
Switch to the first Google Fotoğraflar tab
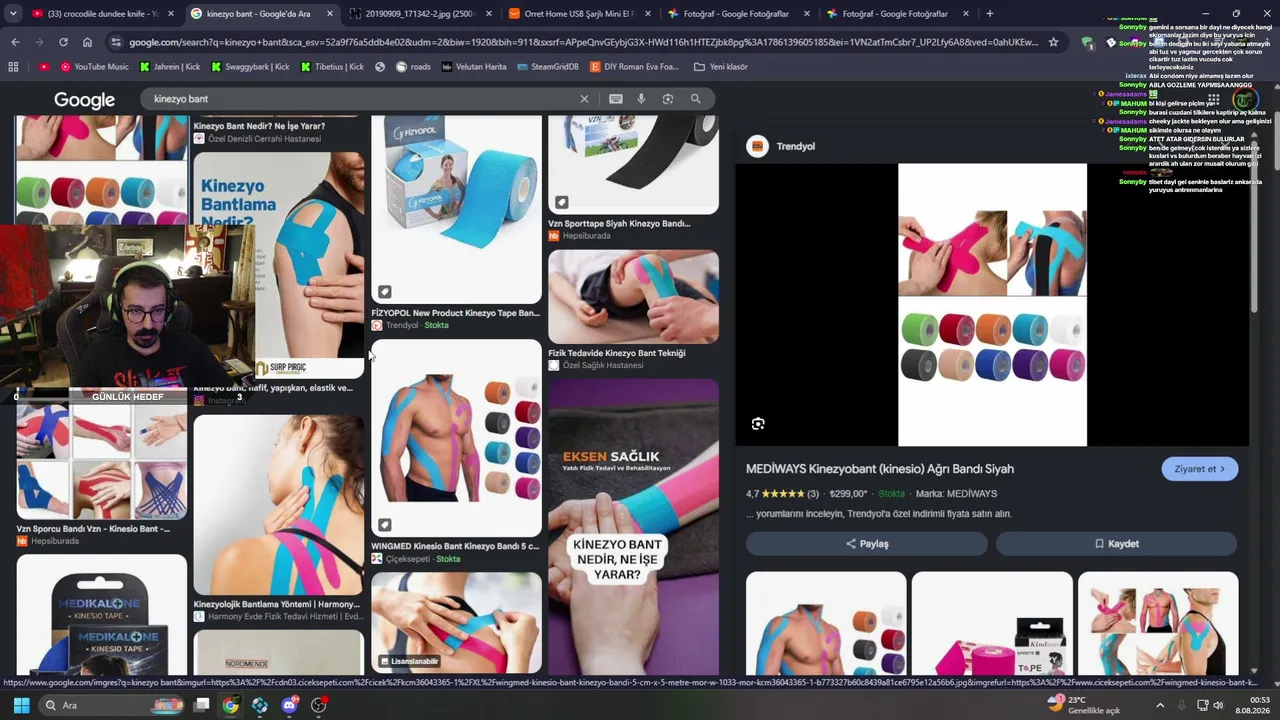(x=740, y=14)
